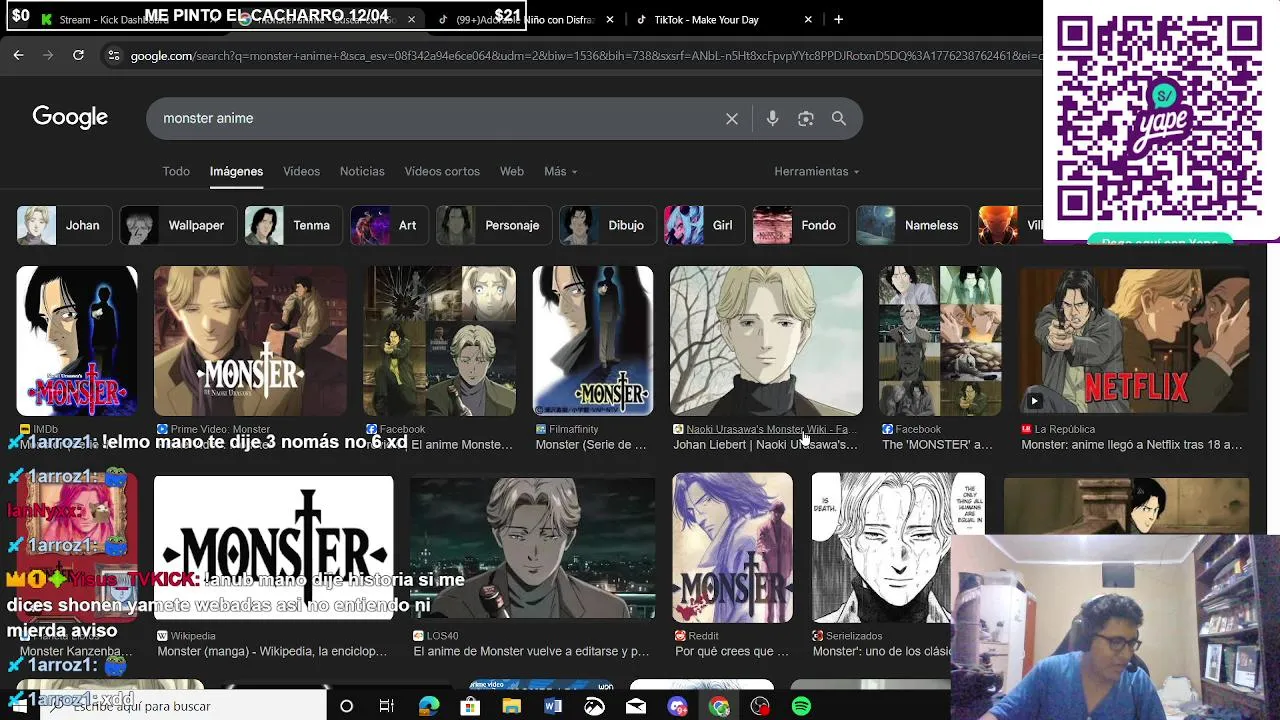Open Wikipedia 'Monster (manga)' title link
Screen dimensions: 1280x720
(272, 652)
